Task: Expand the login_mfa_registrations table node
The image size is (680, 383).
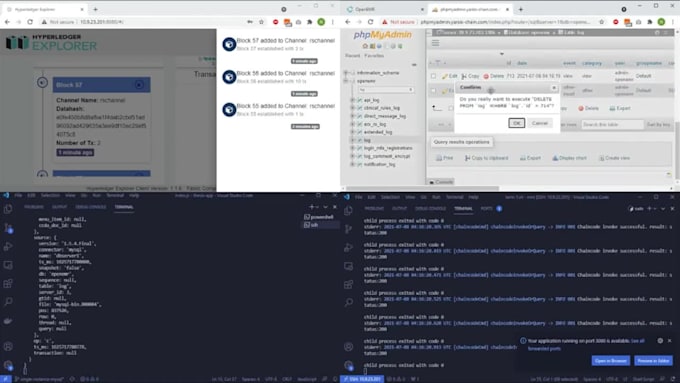Action: click(x=353, y=148)
